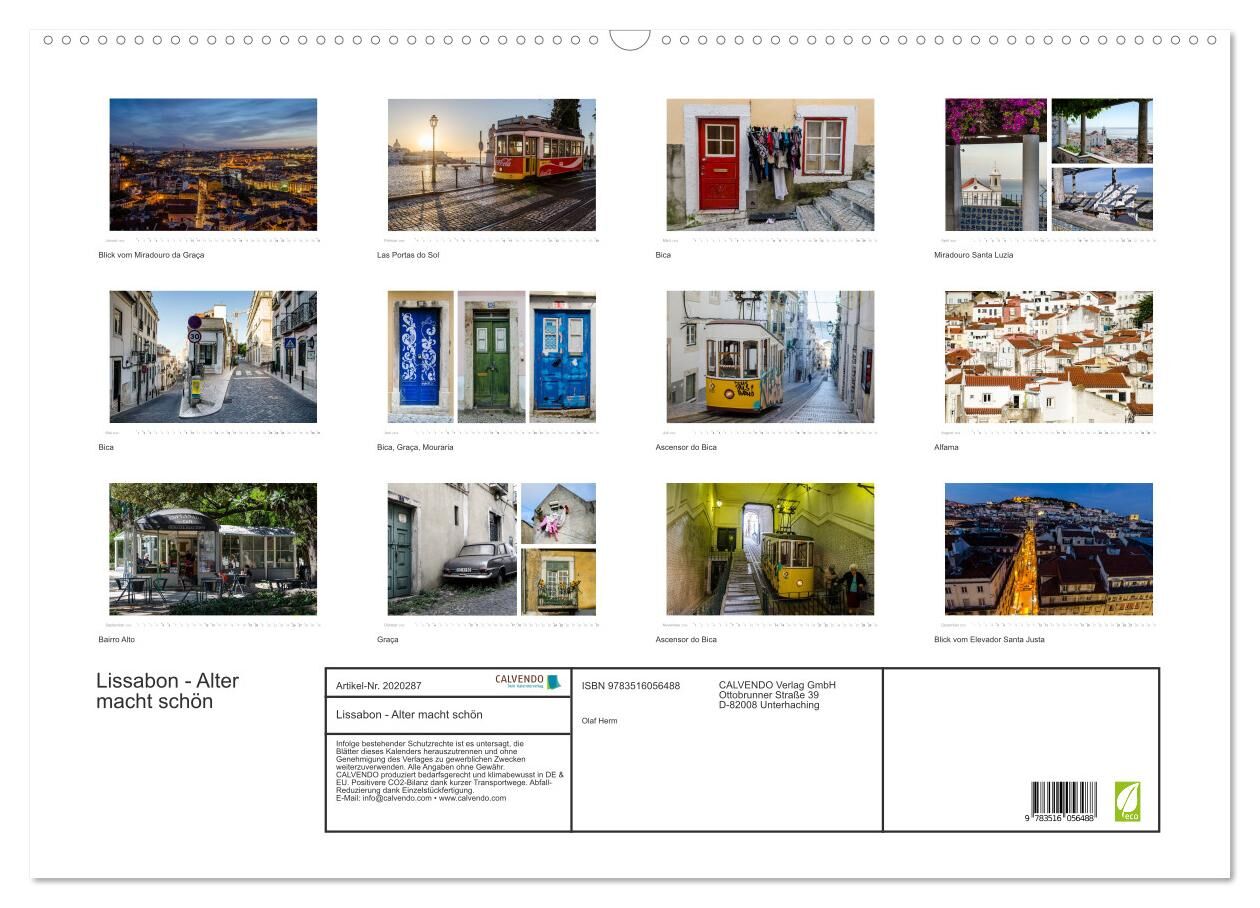Click the ISBN 9783516056488 text
Screen dimensions: 1260x908
pyautogui.click(x=630, y=686)
